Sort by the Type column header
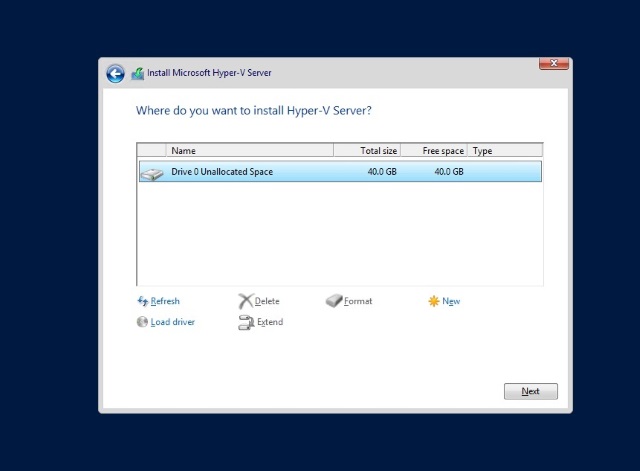This screenshot has height=471, width=640. point(505,150)
